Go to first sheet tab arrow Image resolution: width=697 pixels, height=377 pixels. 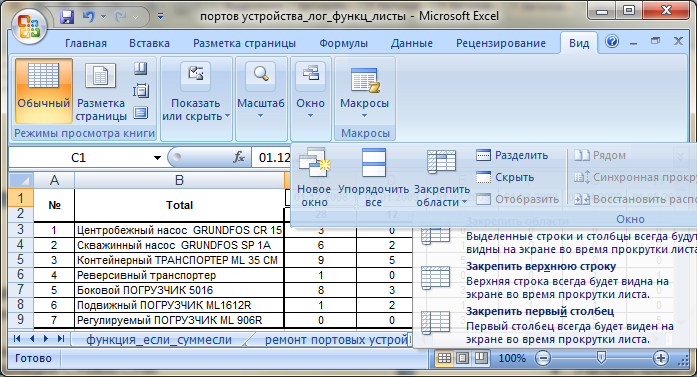(17, 339)
